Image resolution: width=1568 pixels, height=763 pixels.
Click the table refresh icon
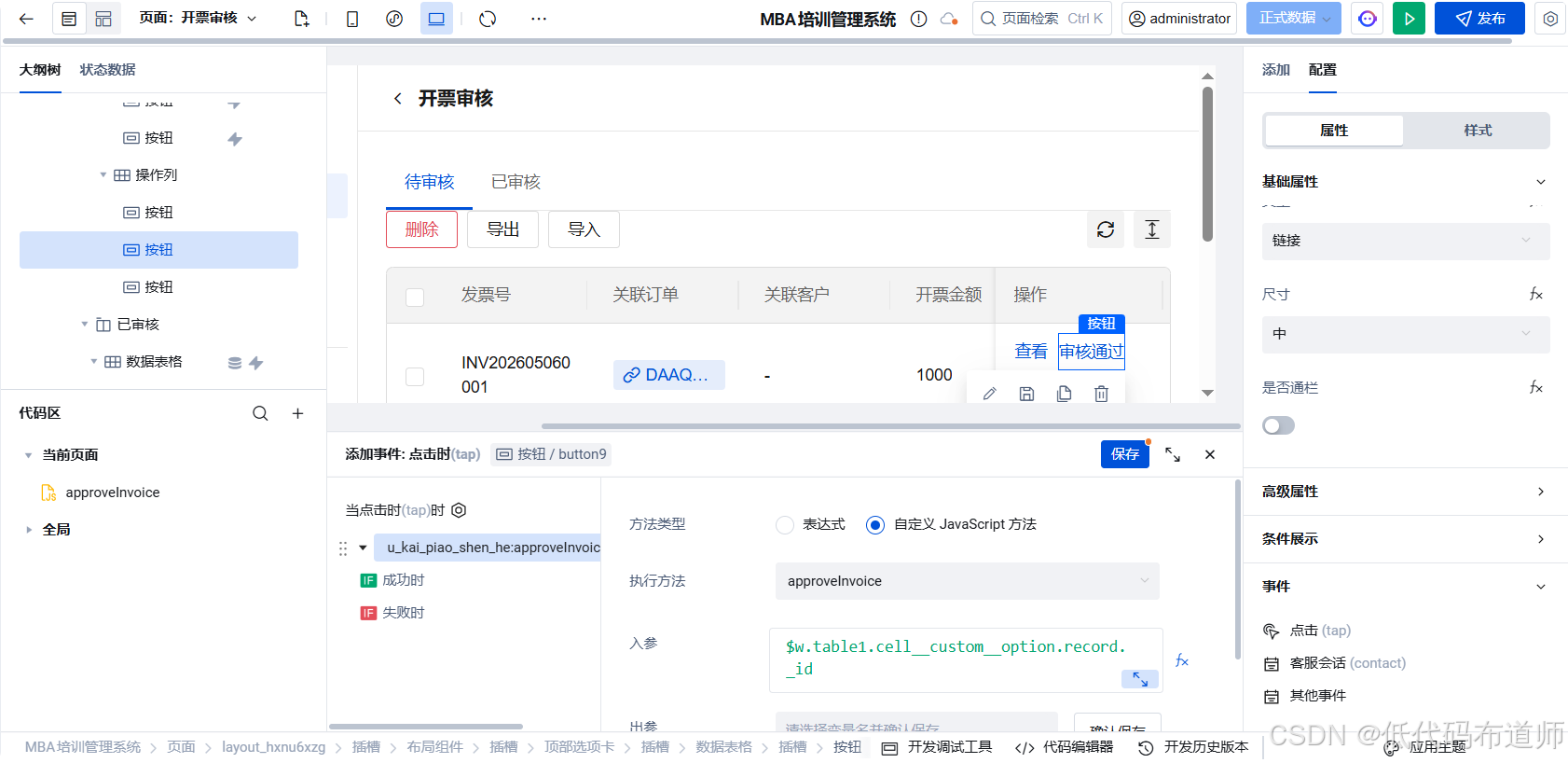pos(1106,229)
